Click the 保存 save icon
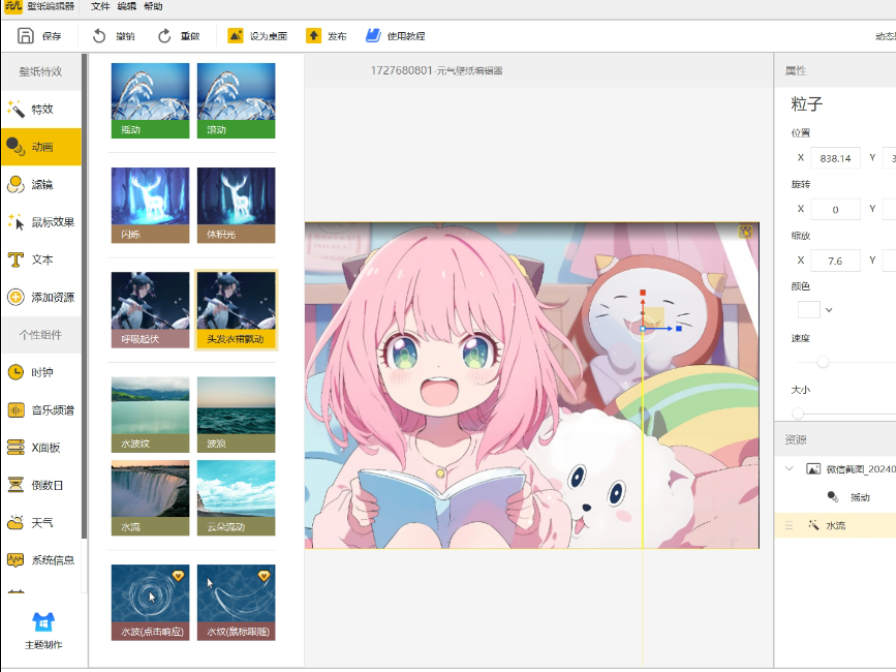This screenshot has width=896, height=672. point(25,36)
